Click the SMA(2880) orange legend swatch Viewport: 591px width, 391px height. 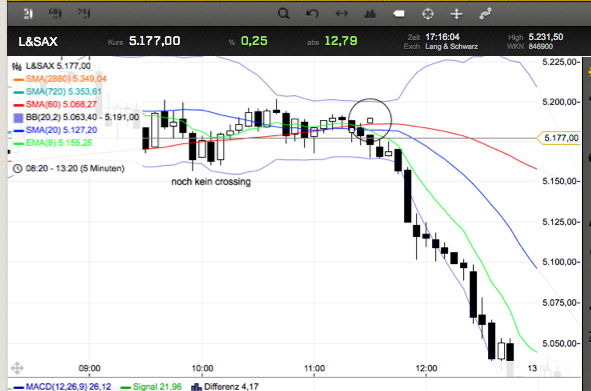(18, 80)
